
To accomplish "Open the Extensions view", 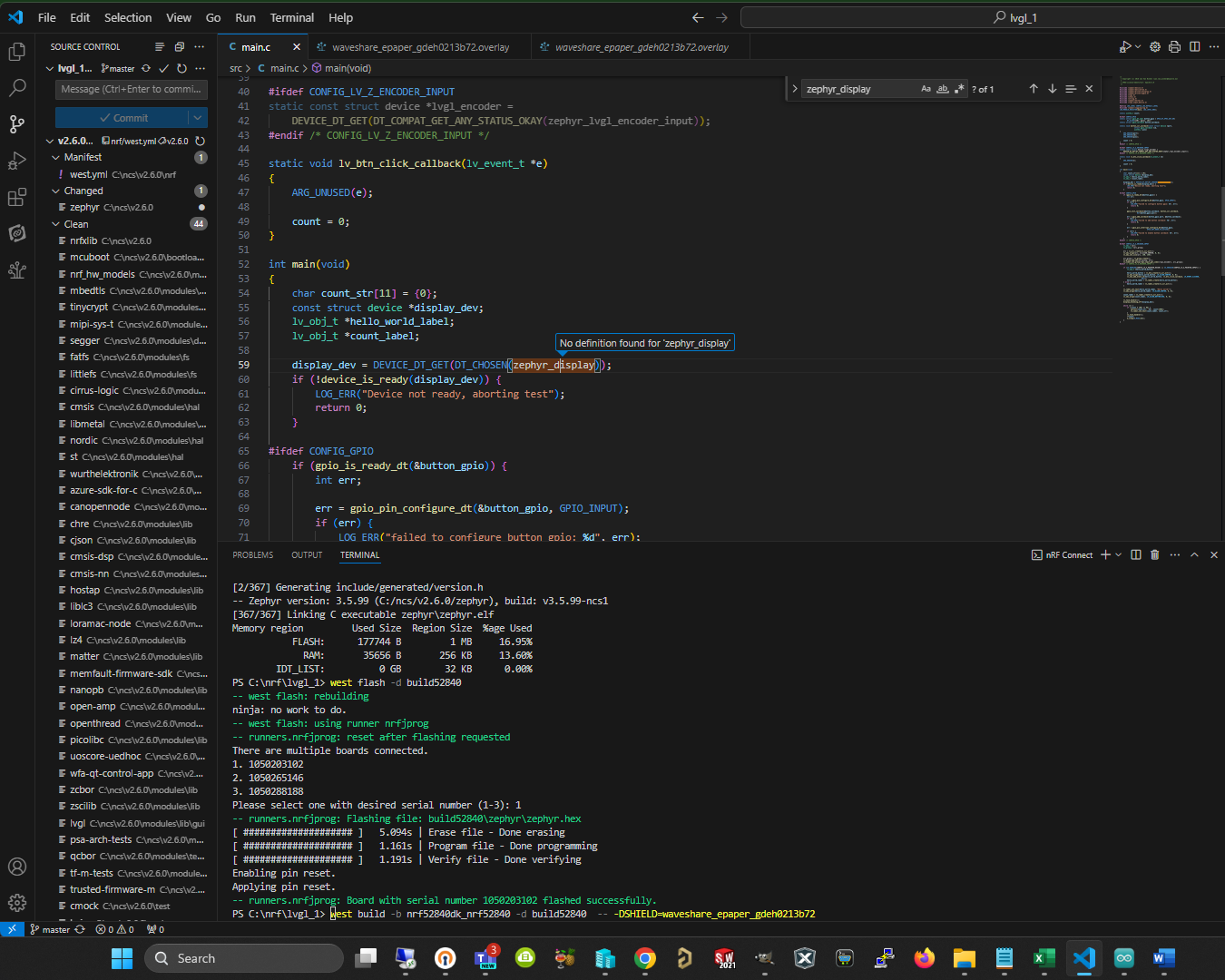I will (16, 198).
